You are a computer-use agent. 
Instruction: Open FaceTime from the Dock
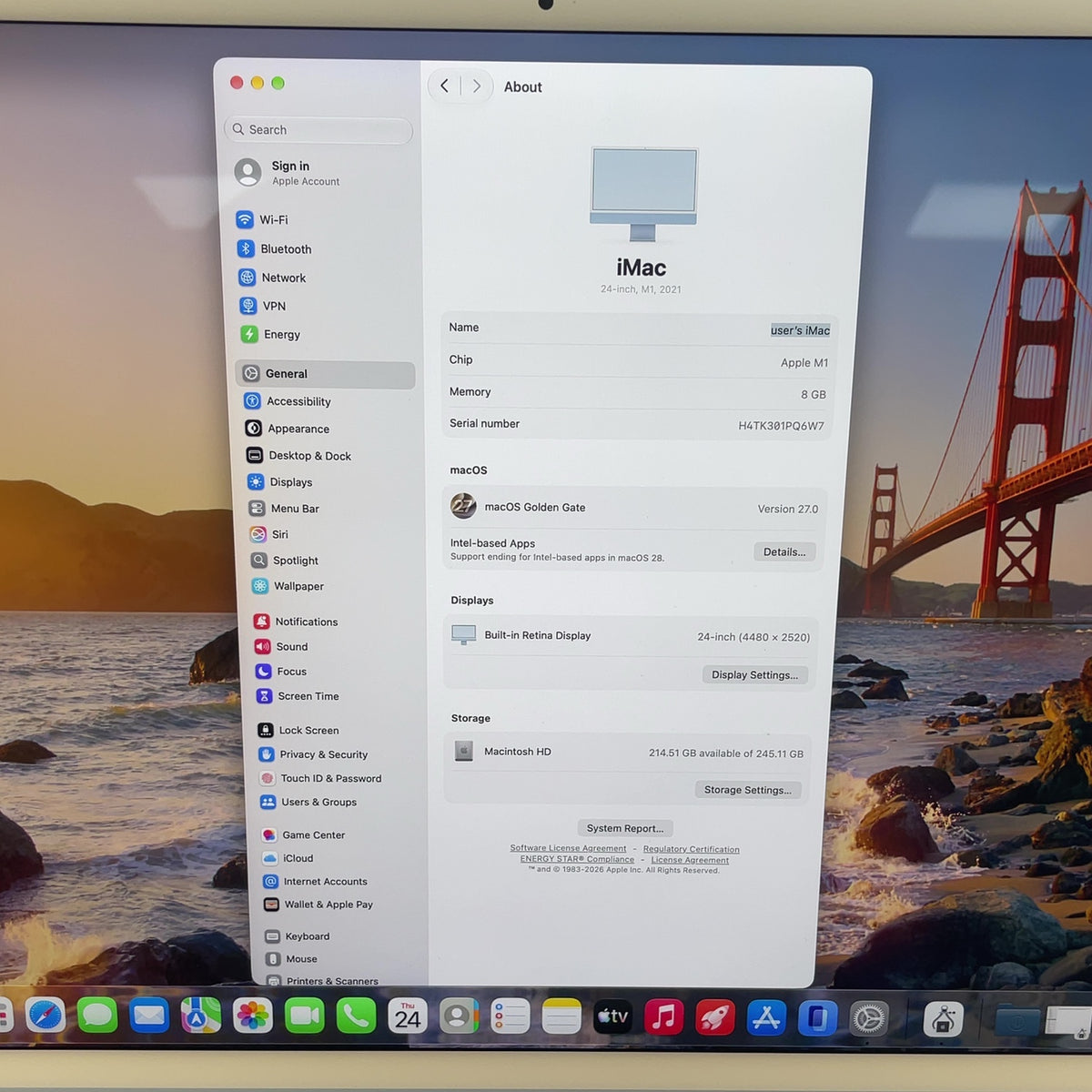(x=304, y=1016)
